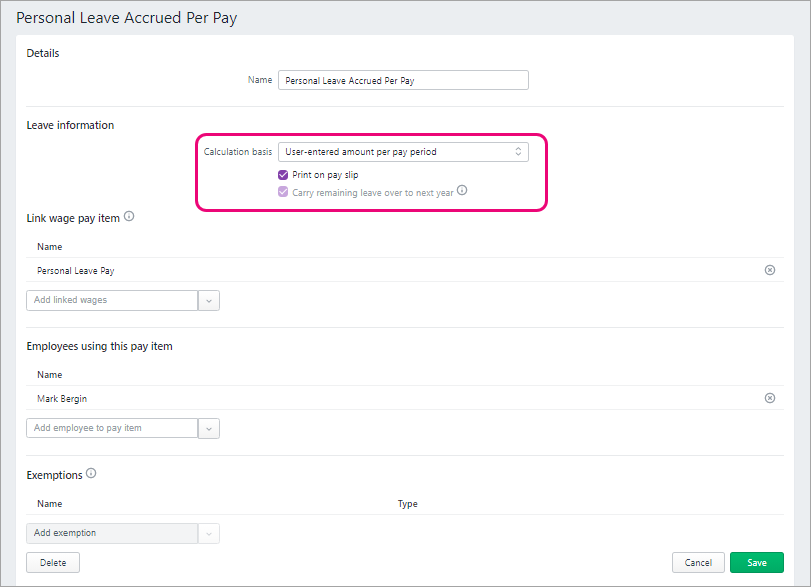Click Add employee to pay item field
Screen dimensions: 811x587
[x=111, y=428]
